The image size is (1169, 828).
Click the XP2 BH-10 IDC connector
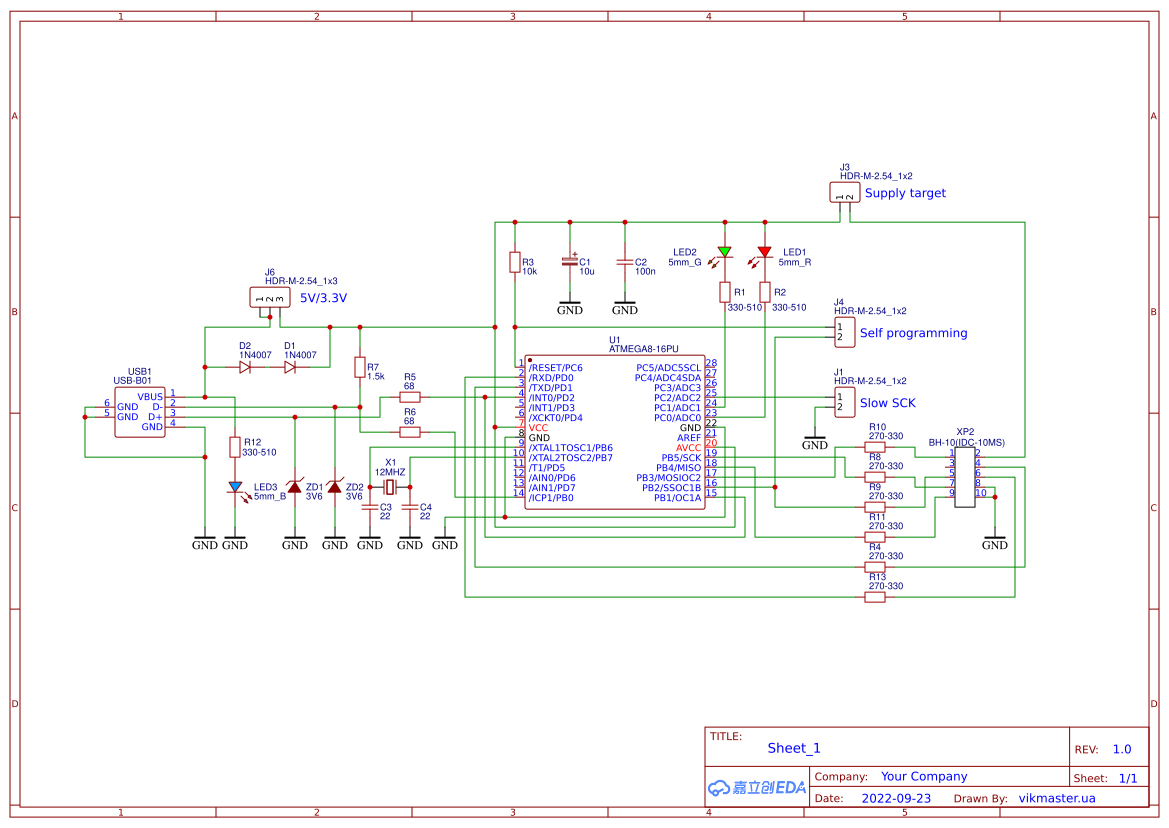964,477
